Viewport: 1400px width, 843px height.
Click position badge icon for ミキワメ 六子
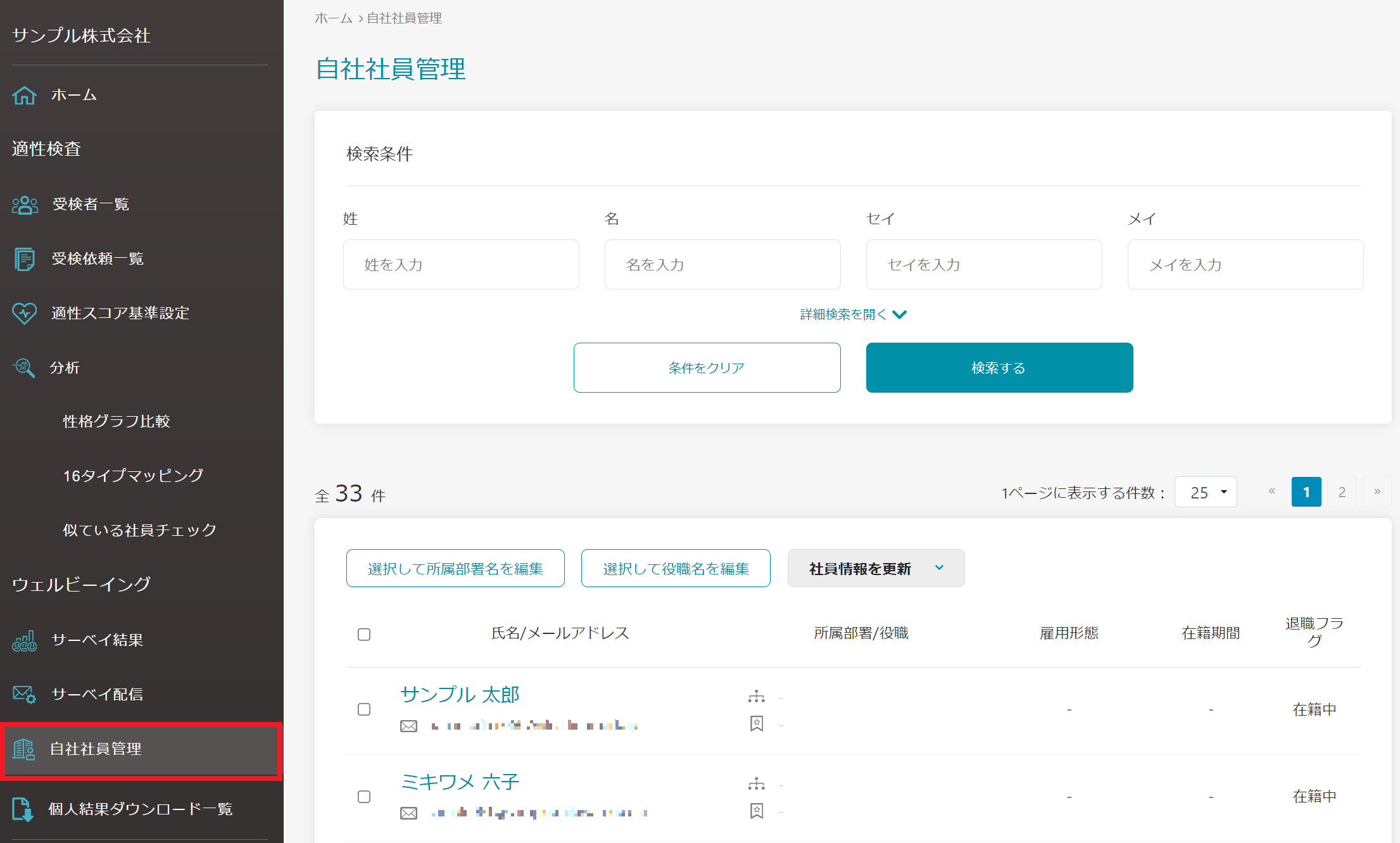pyautogui.click(x=757, y=811)
